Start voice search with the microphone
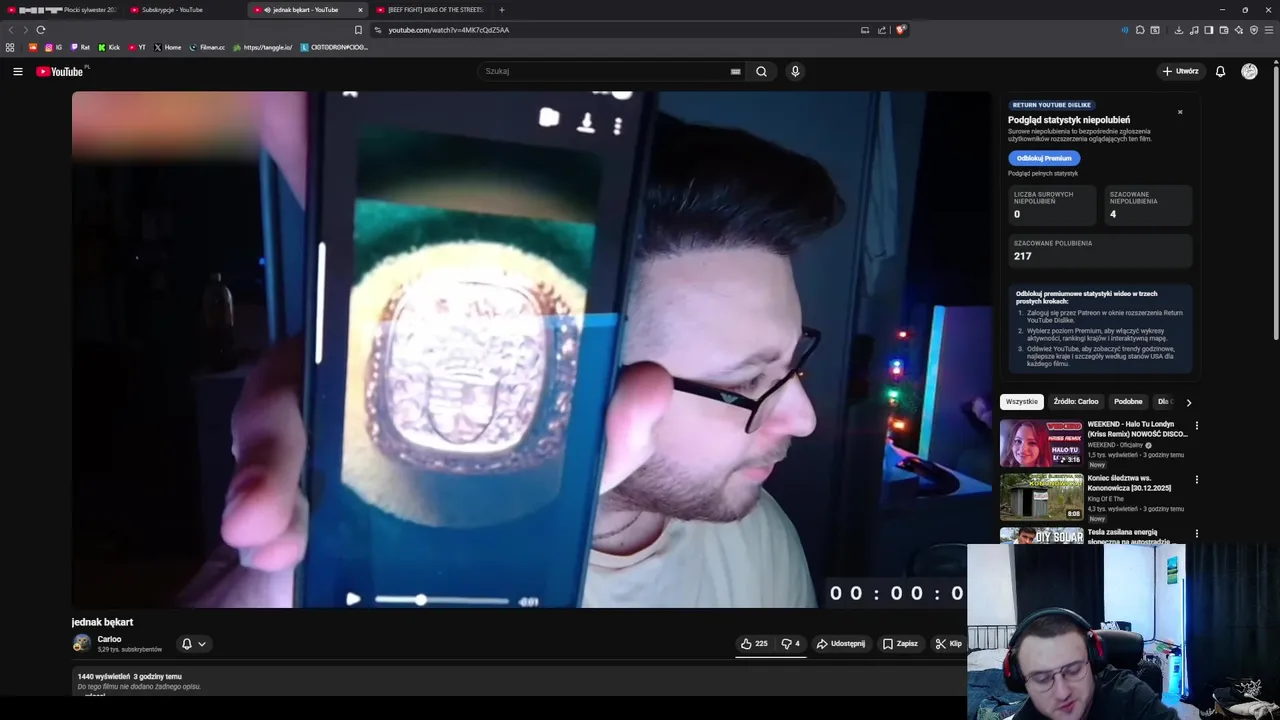Viewport: 1280px width, 720px height. point(795,71)
